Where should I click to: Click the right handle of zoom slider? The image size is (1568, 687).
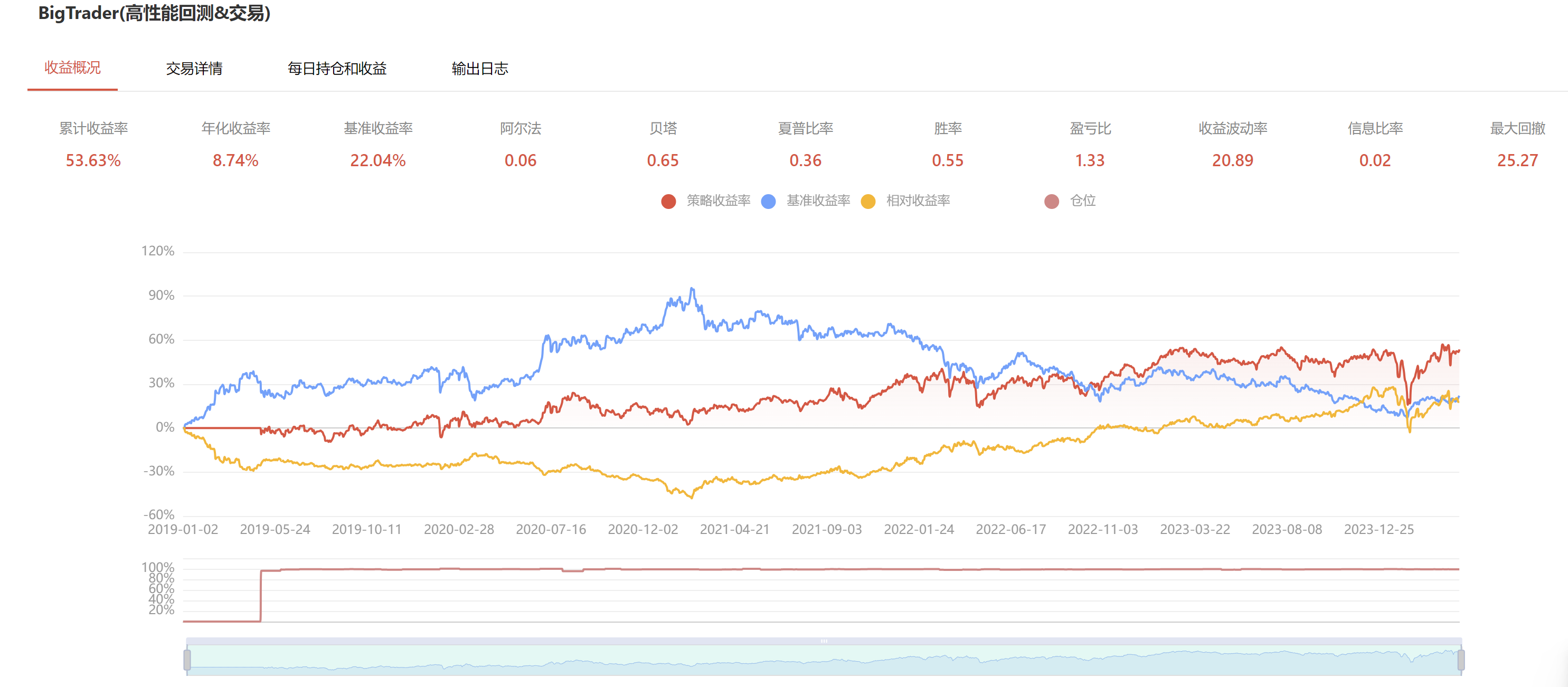pos(1460,660)
